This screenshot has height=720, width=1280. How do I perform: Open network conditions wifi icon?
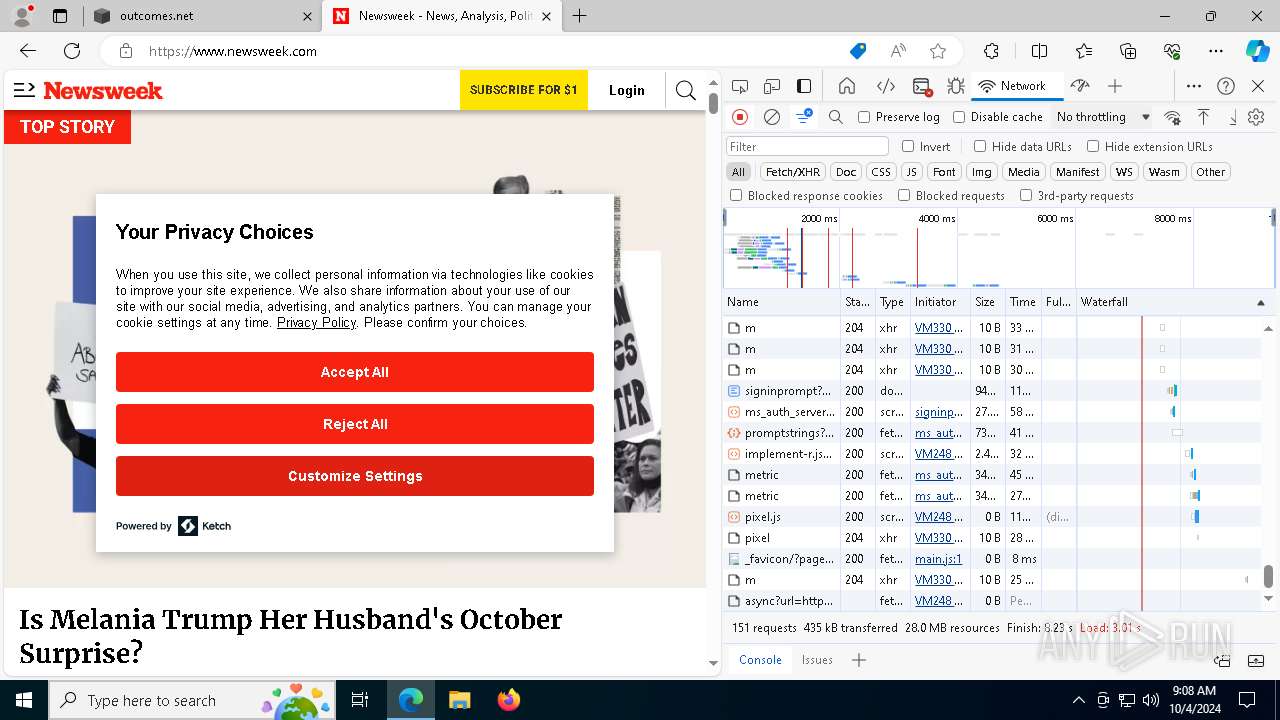tap(1172, 117)
